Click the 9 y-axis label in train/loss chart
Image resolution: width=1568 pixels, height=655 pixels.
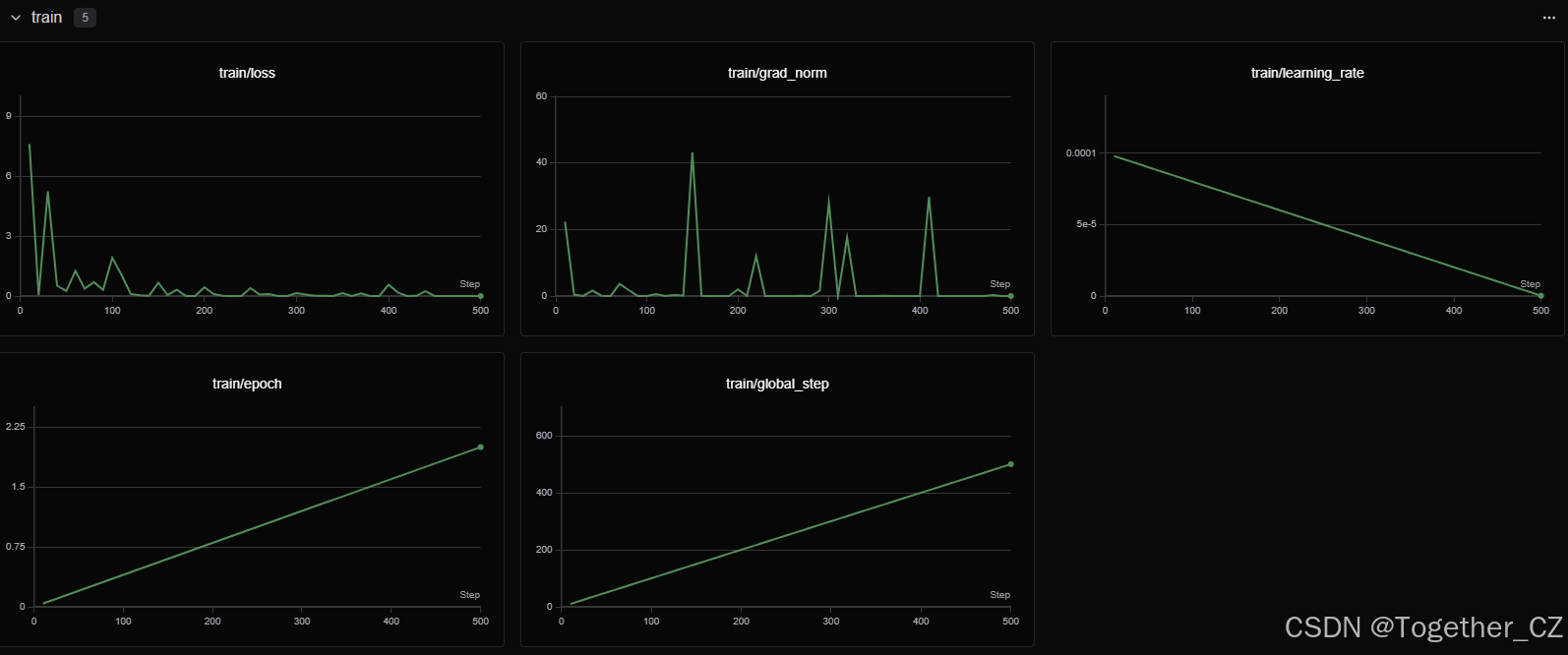coord(9,116)
